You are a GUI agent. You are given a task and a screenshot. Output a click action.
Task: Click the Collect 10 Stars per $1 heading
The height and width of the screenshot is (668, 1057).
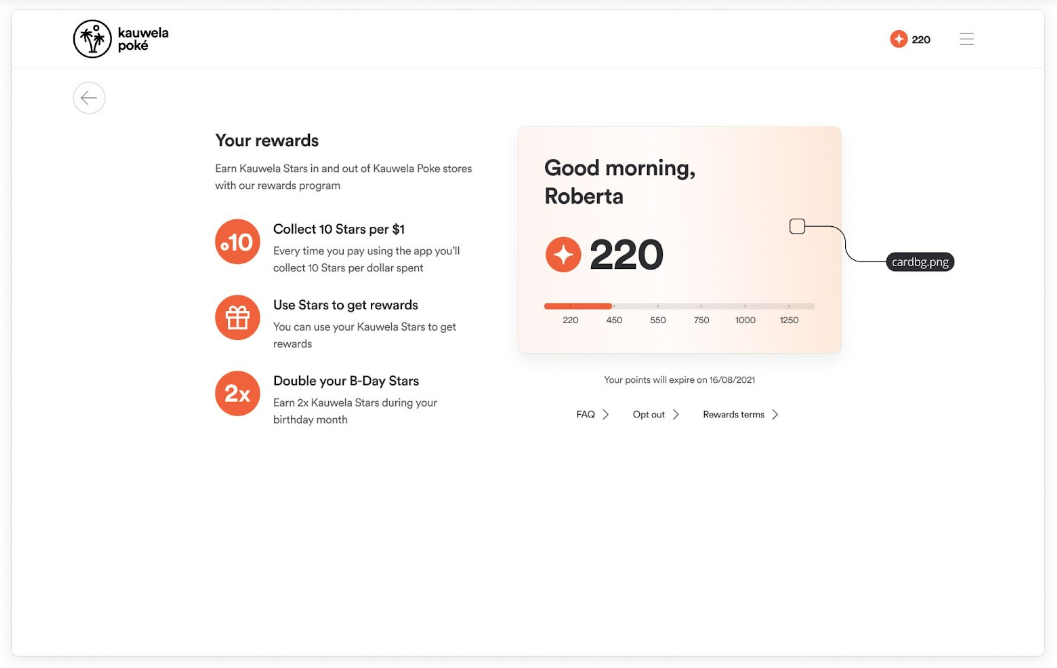tap(338, 229)
